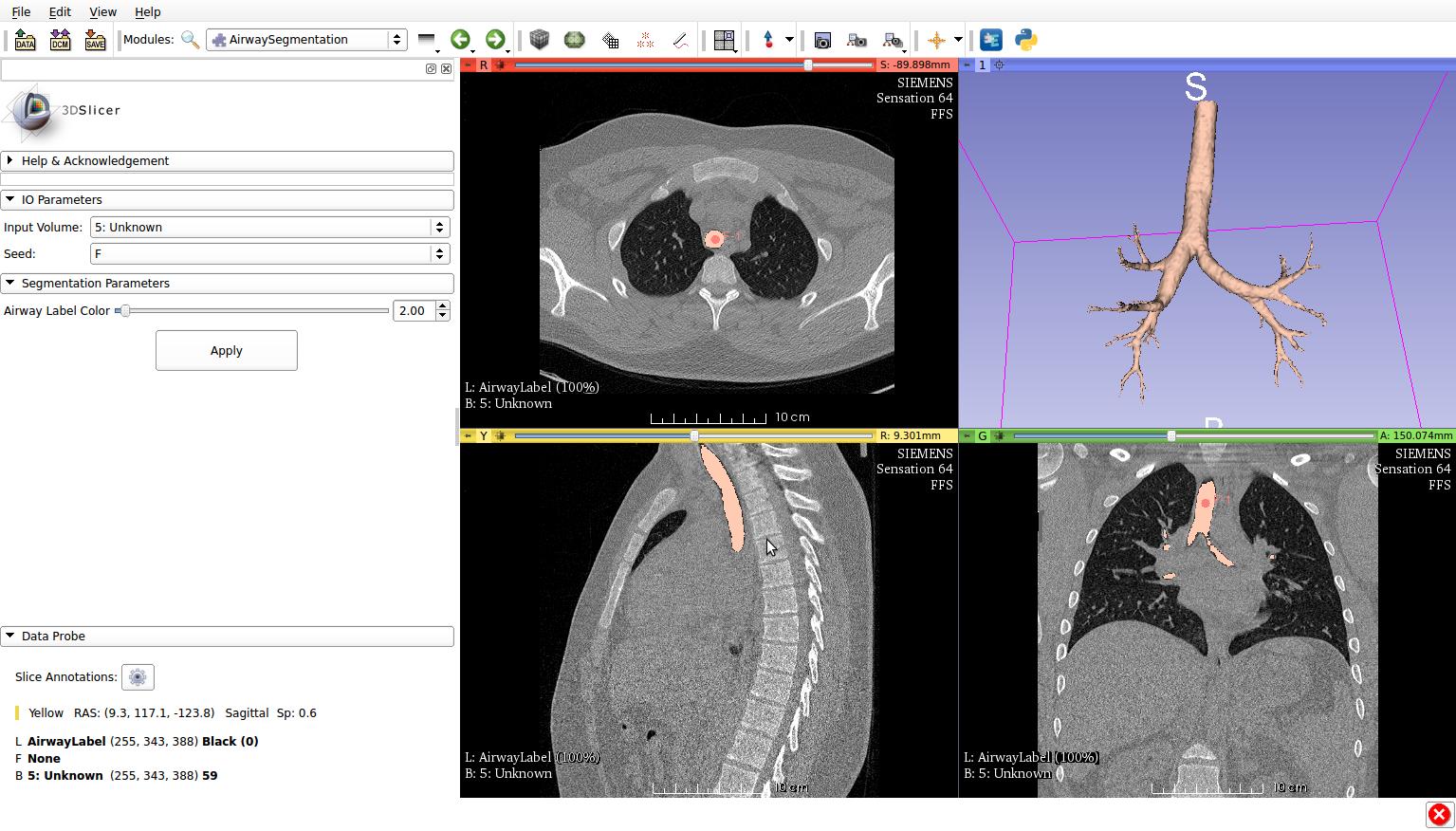Toggle the yellow slice view pin
This screenshot has height=831, width=1456.
click(468, 435)
